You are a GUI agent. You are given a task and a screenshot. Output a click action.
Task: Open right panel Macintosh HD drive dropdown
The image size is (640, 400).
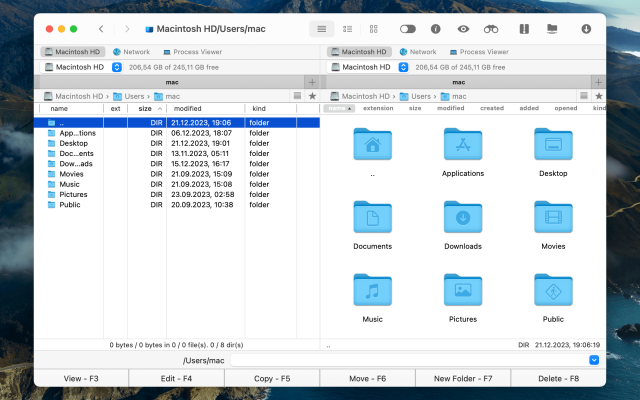pyautogui.click(x=403, y=66)
